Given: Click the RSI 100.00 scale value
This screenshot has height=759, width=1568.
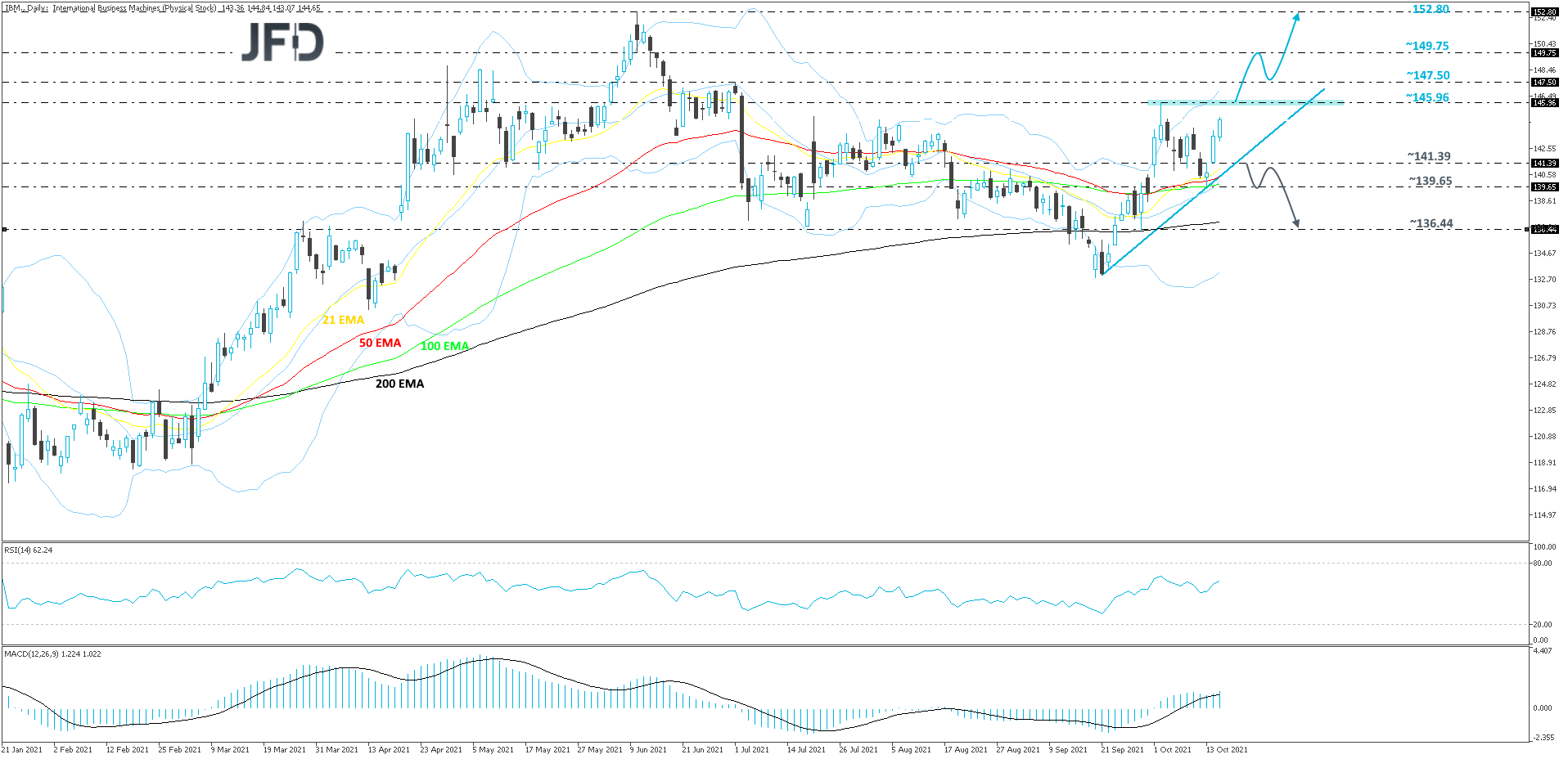Looking at the screenshot, I should (x=1545, y=547).
